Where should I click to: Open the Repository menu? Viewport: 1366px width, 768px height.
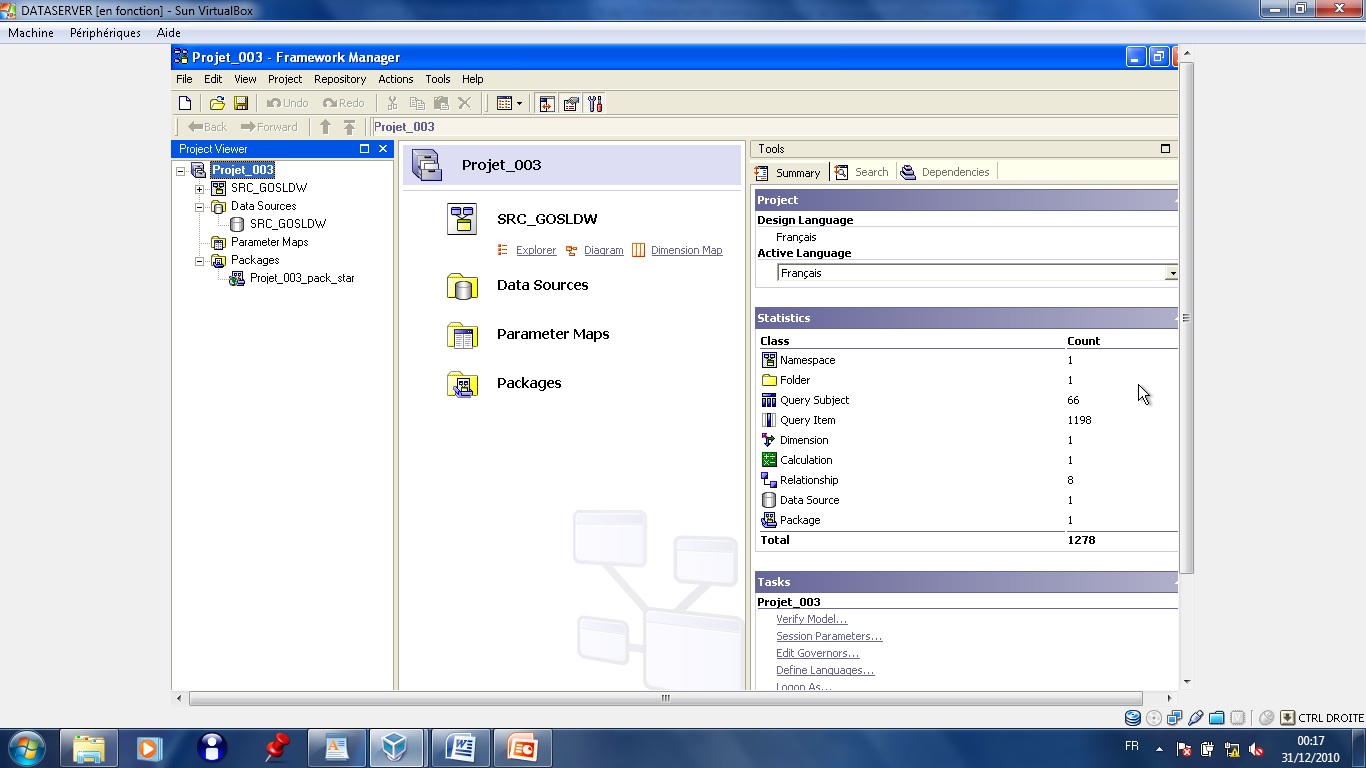pyautogui.click(x=340, y=79)
